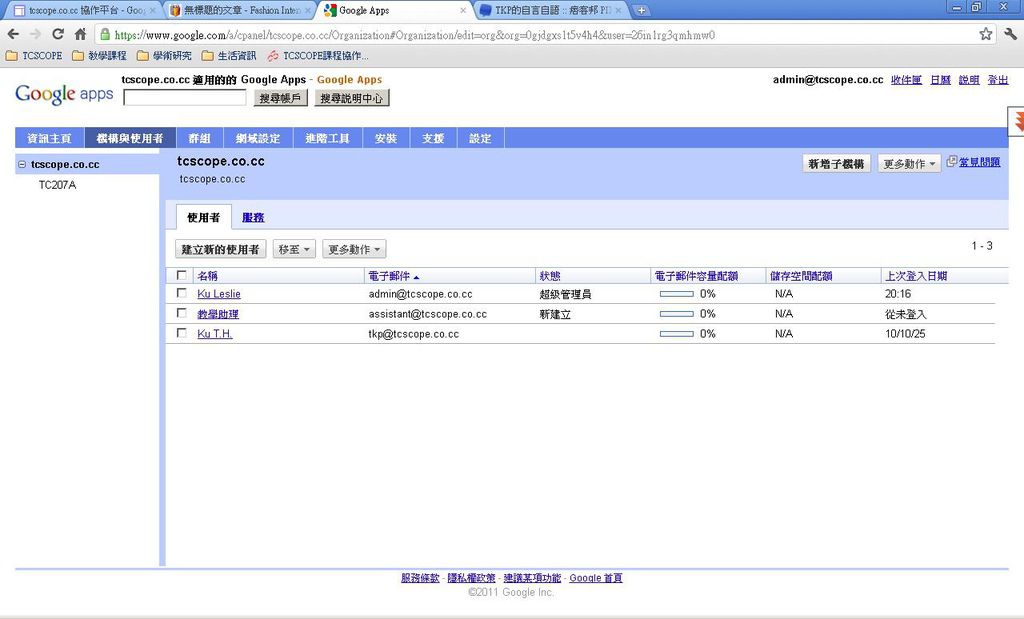This screenshot has height=619, width=1024.
Task: Open the 資訊主頁 tab
Action: pos(50,138)
